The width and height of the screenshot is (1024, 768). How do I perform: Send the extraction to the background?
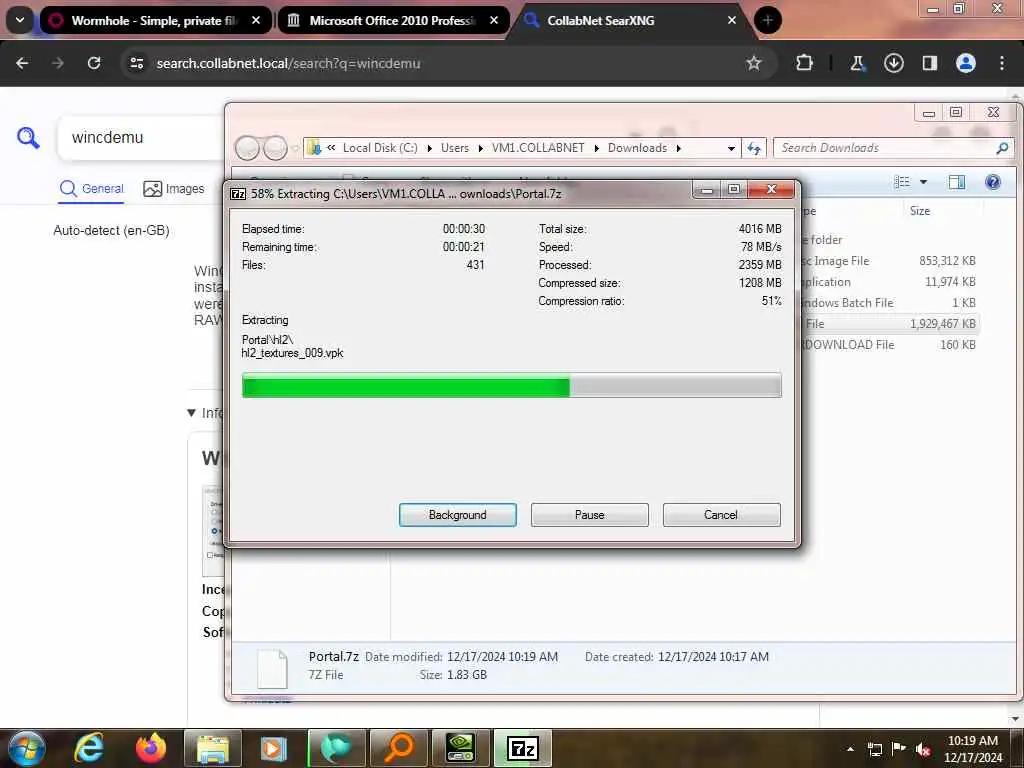coord(457,515)
